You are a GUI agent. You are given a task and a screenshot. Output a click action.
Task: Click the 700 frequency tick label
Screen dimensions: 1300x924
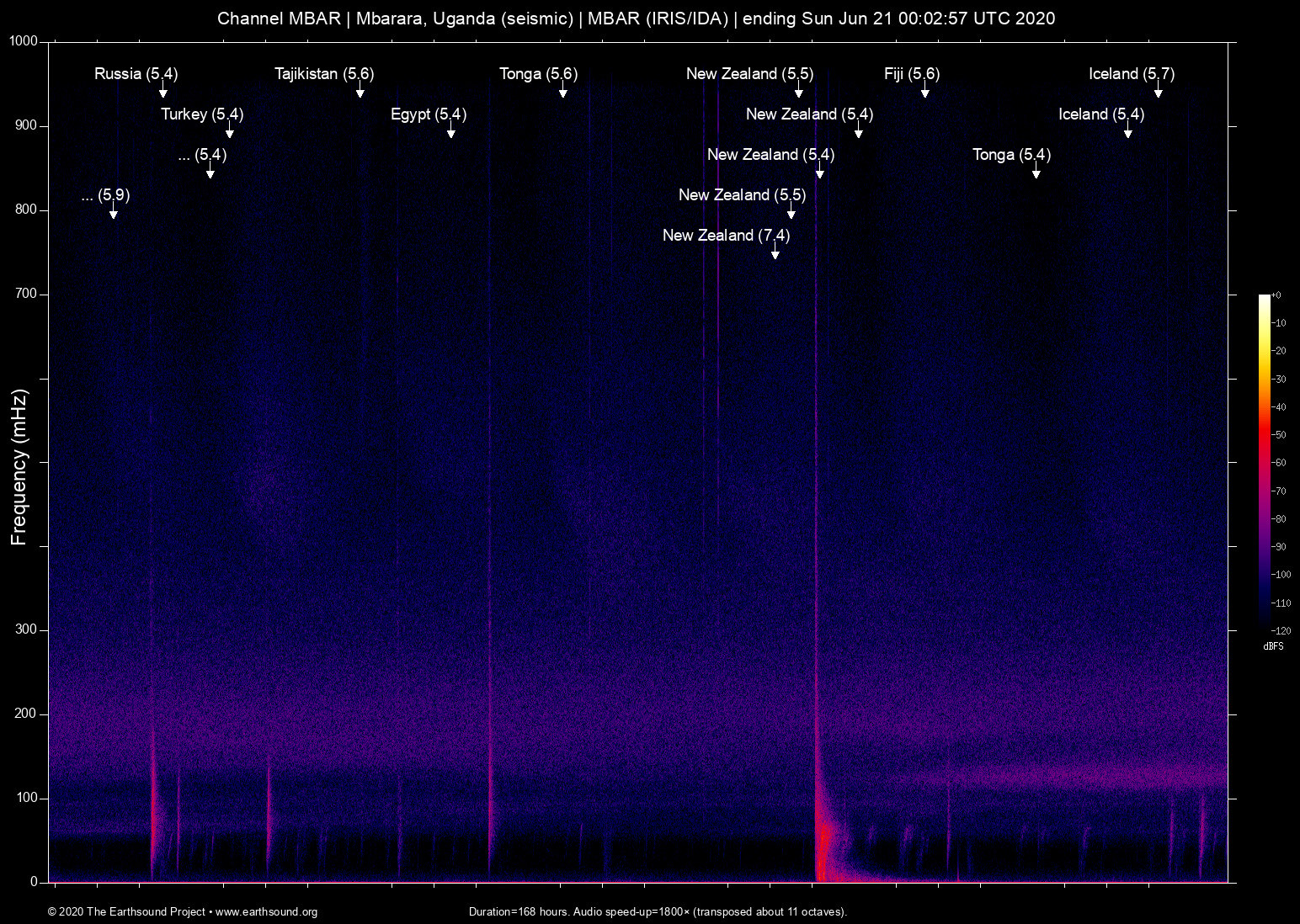tap(26, 294)
